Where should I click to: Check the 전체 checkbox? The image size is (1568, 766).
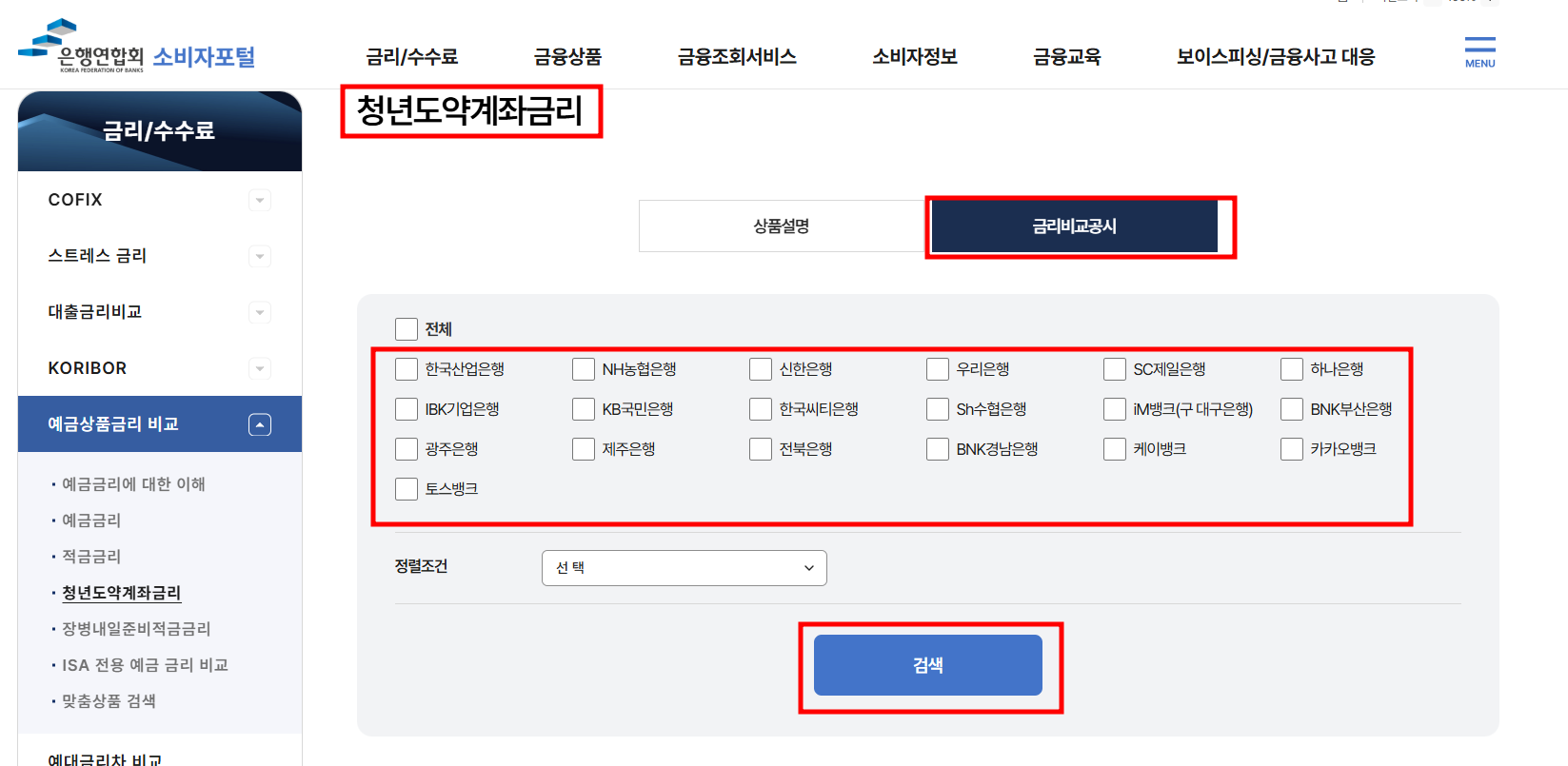407,329
